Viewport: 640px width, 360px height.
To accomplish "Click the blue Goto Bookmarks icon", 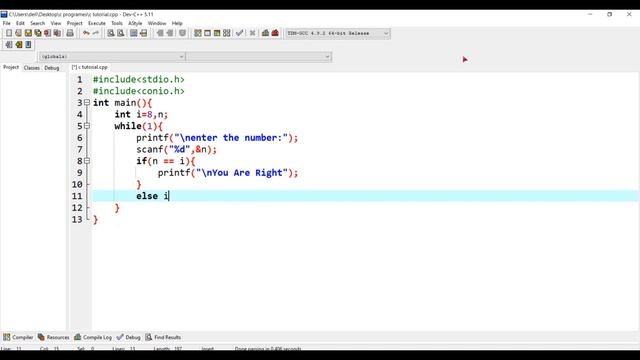I will coord(28,44).
